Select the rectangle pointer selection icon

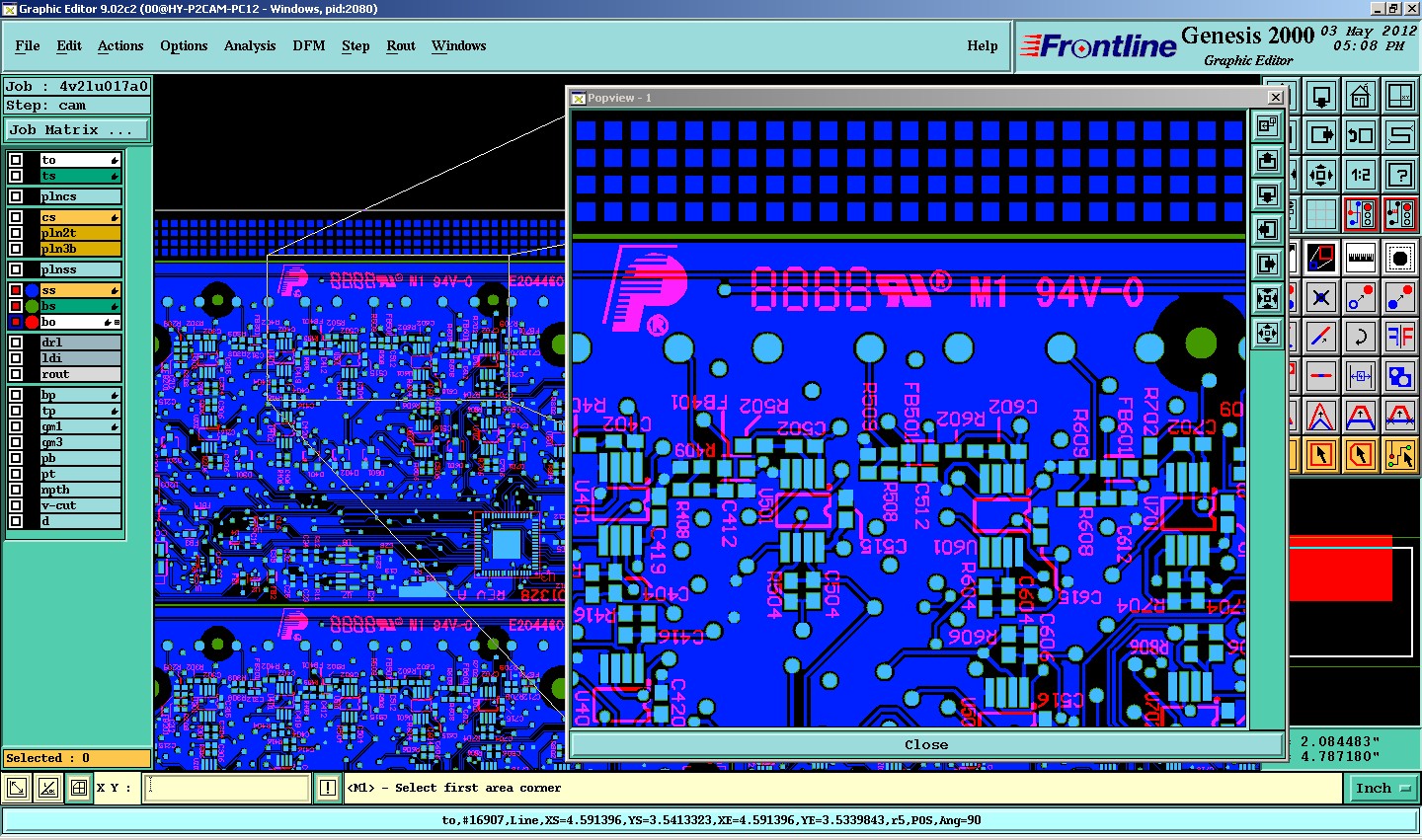[1321, 454]
